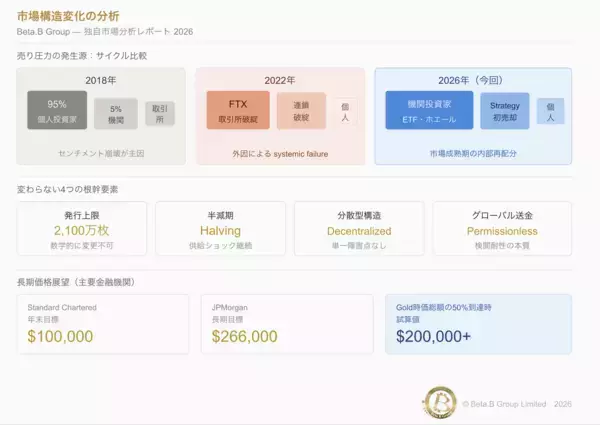Click the '© Beta.B Group Limited 2026' footer text

pos(517,404)
